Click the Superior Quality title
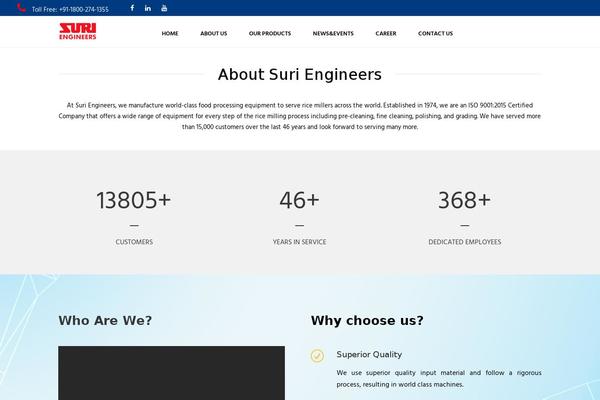 [x=369, y=354]
